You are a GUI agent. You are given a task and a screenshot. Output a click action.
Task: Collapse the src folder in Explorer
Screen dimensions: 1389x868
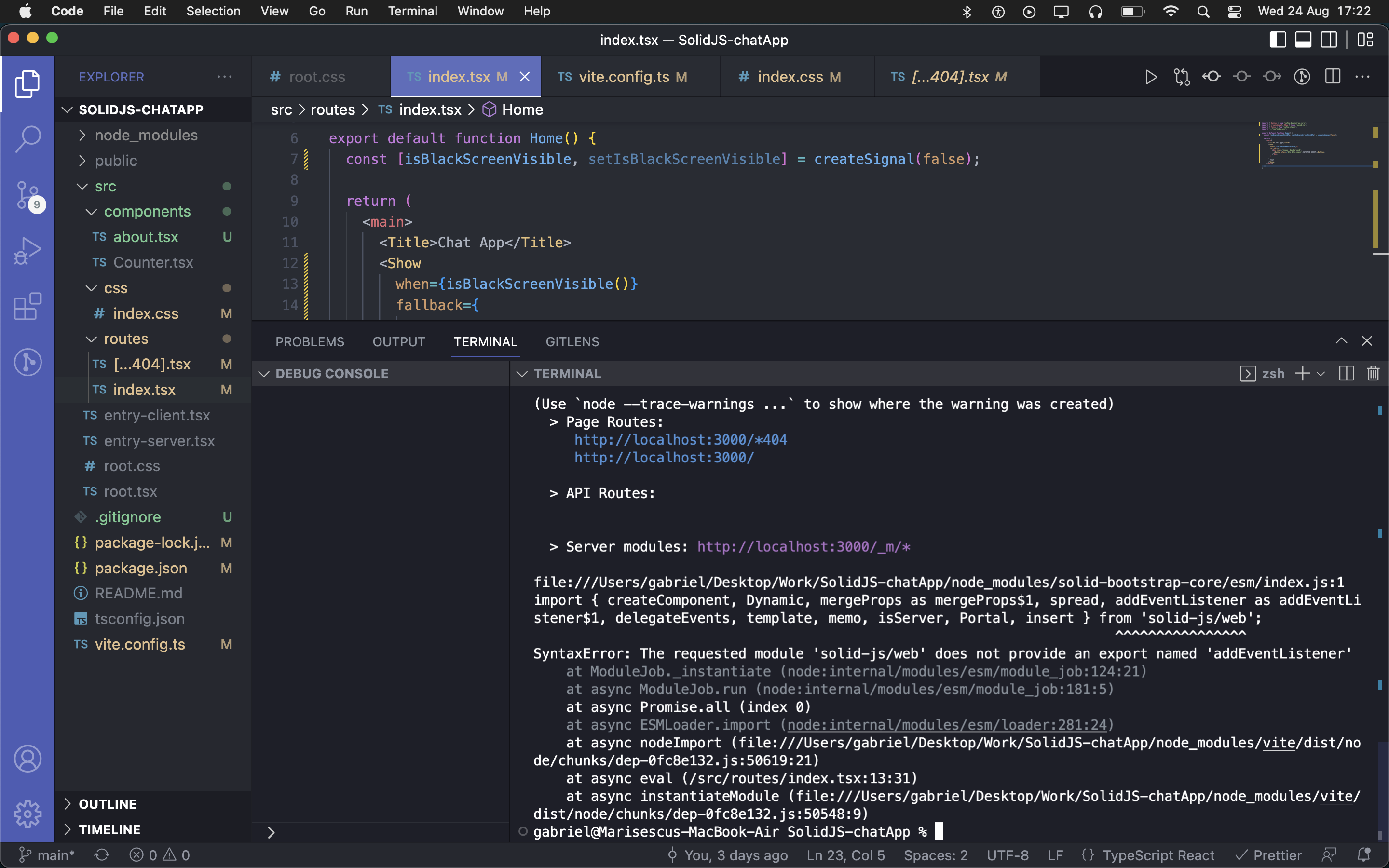tap(81, 186)
